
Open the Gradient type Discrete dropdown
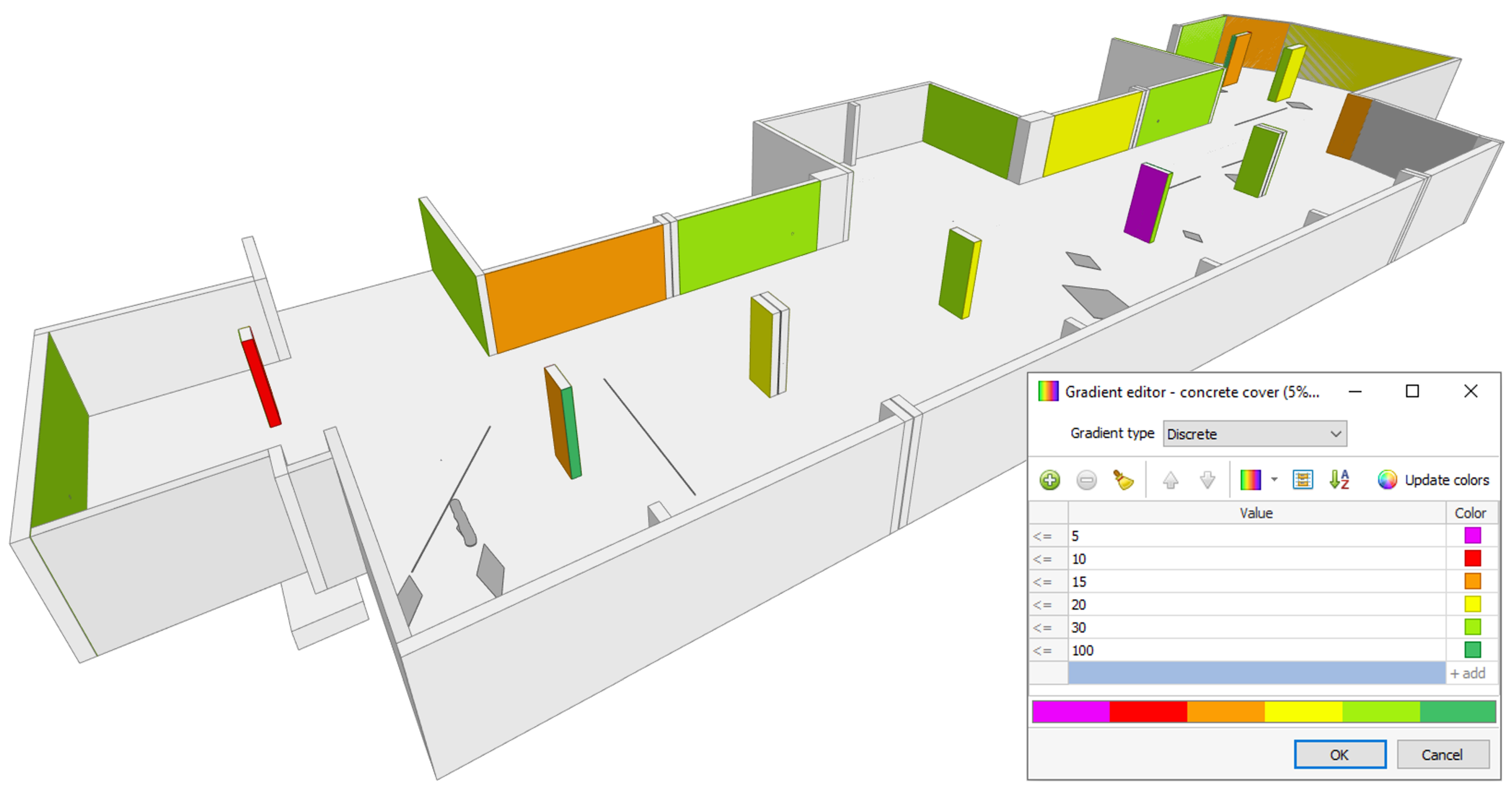point(1254,434)
